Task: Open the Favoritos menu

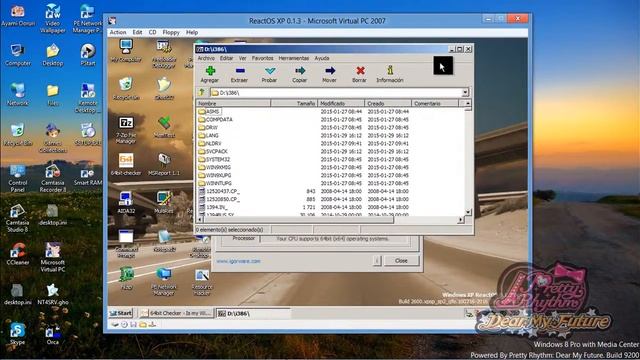Action: click(262, 58)
